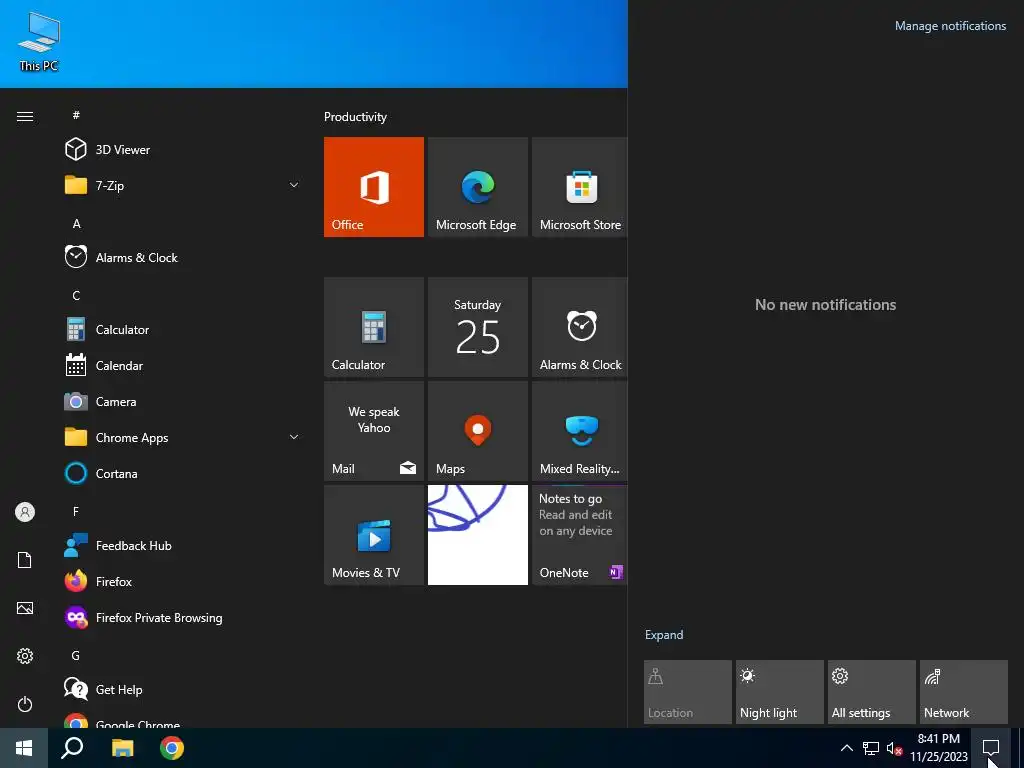Open the Movies & TV tile
1024x768 pixels.
pos(374,535)
